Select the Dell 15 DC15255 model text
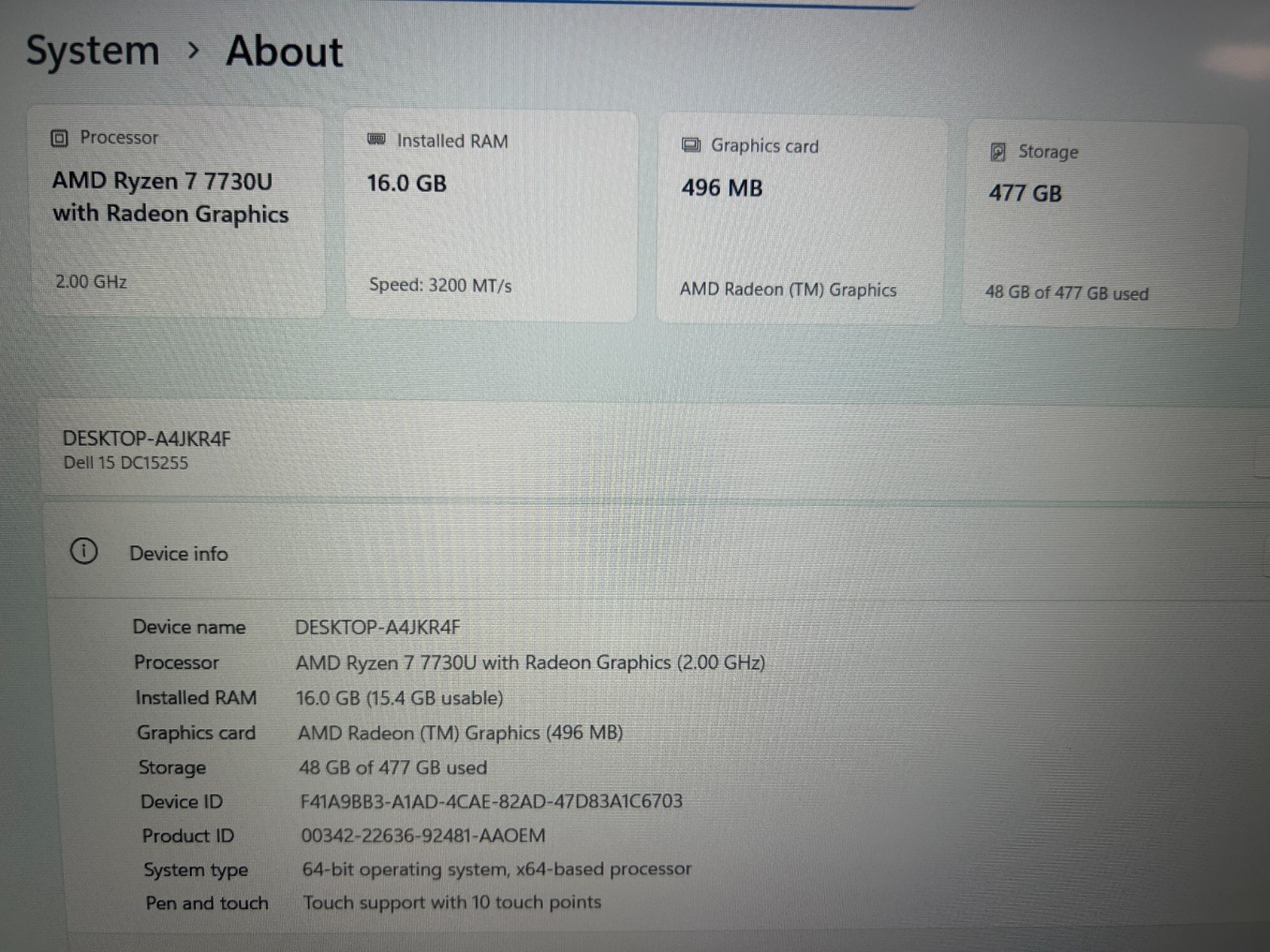1270x952 pixels. click(x=125, y=463)
